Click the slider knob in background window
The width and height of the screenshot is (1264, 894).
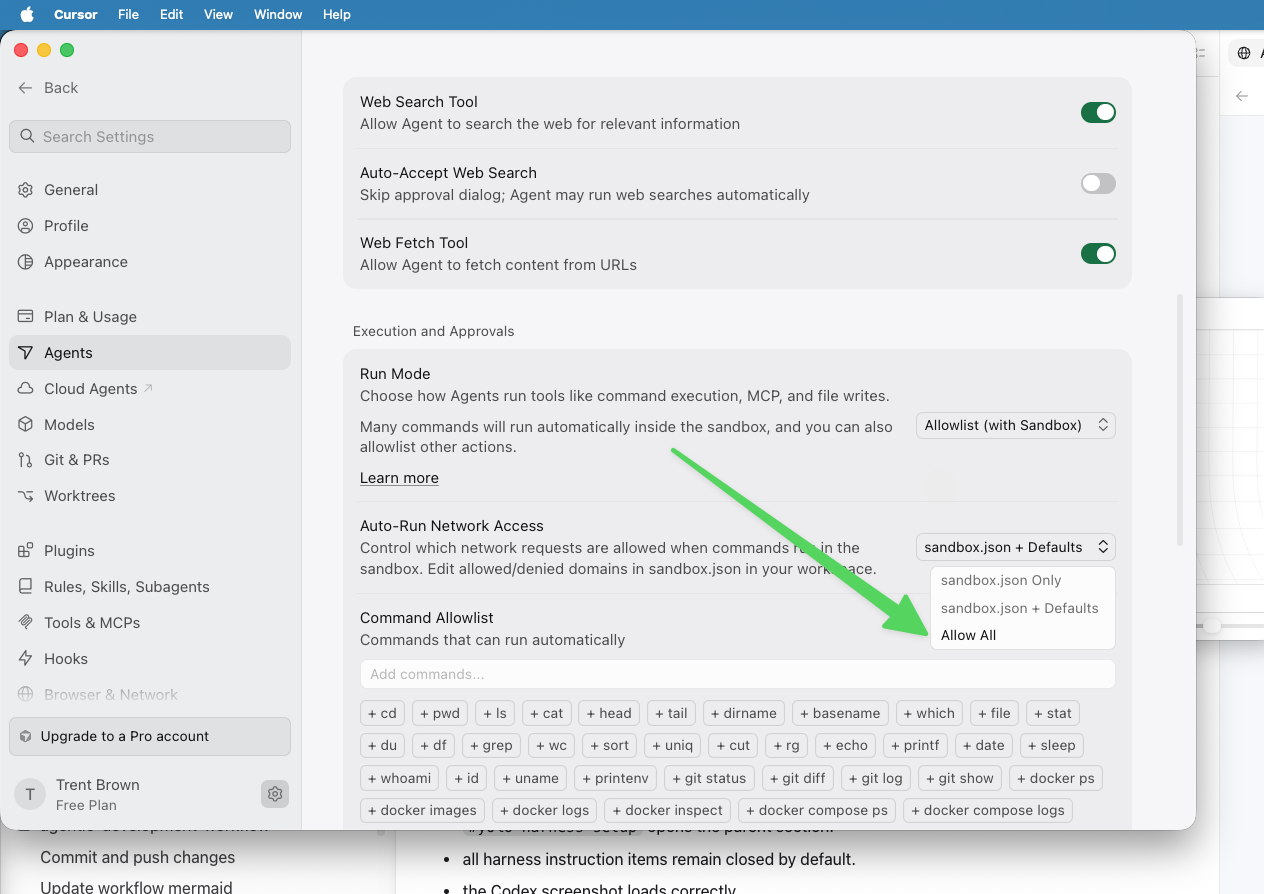pos(1212,626)
